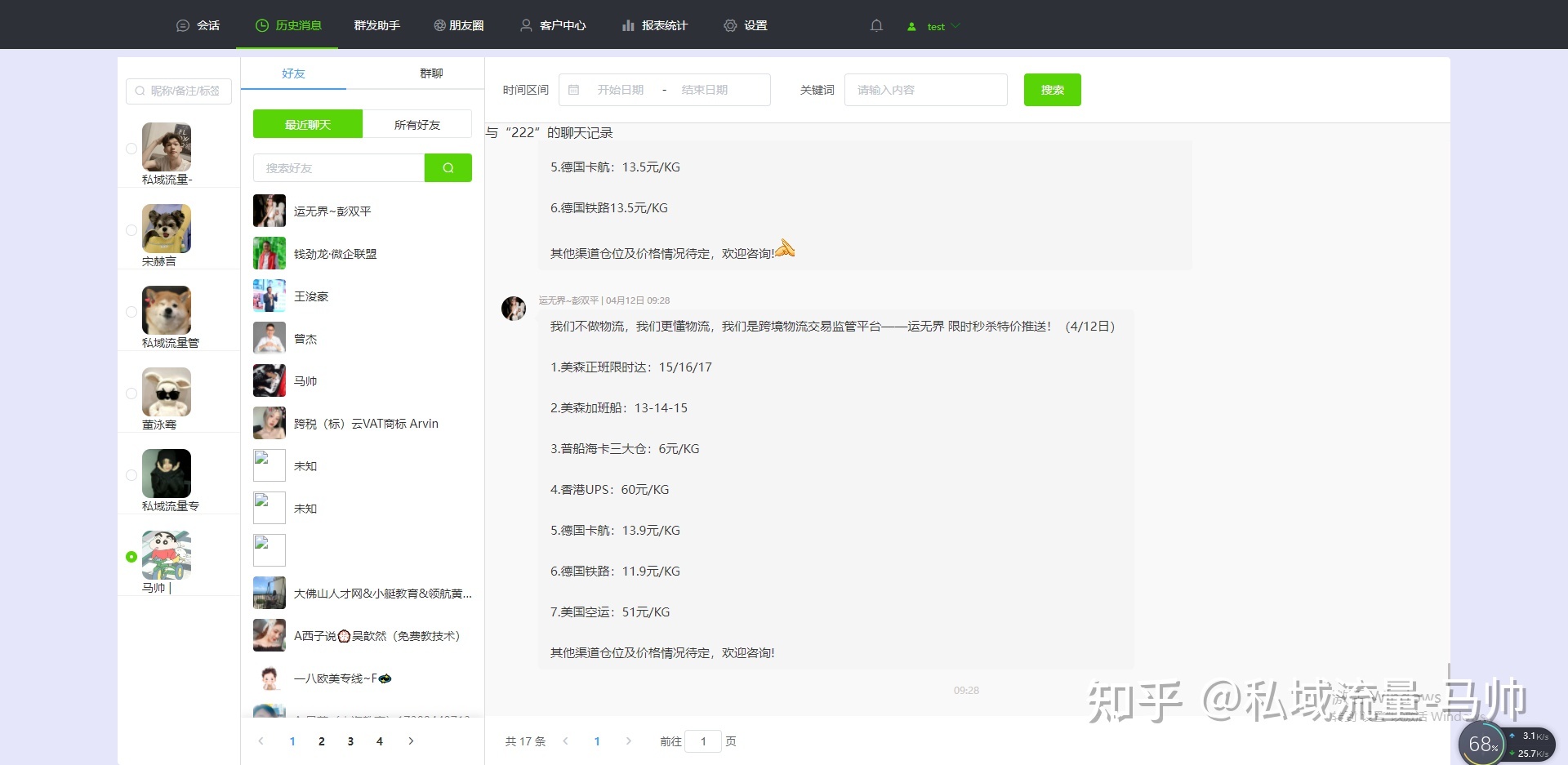Open the 结束日期 end date picker
Image resolution: width=1568 pixels, height=765 pixels.
coord(704,90)
